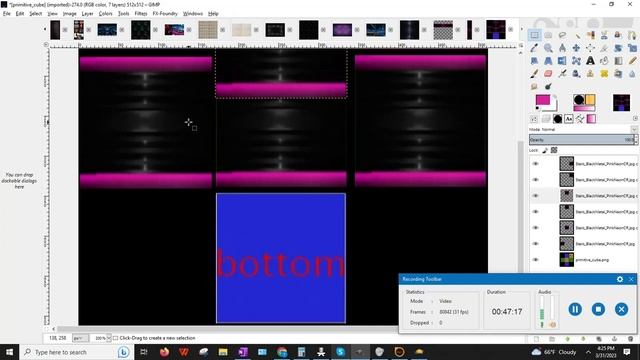640x360 pixels.
Task: Select the Eraser tool
Action: tap(548, 74)
